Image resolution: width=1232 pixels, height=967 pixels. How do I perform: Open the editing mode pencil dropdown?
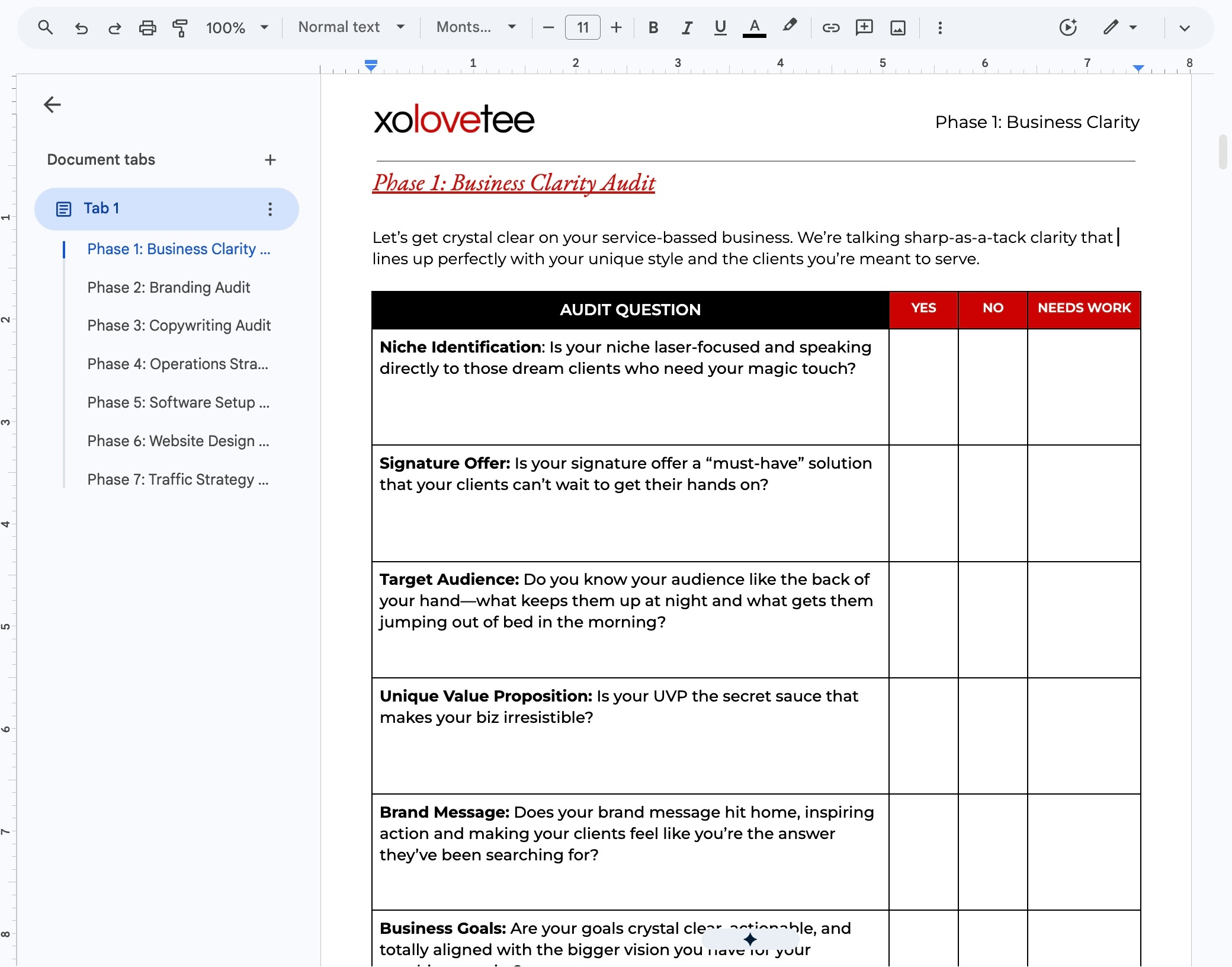[x=1119, y=27]
